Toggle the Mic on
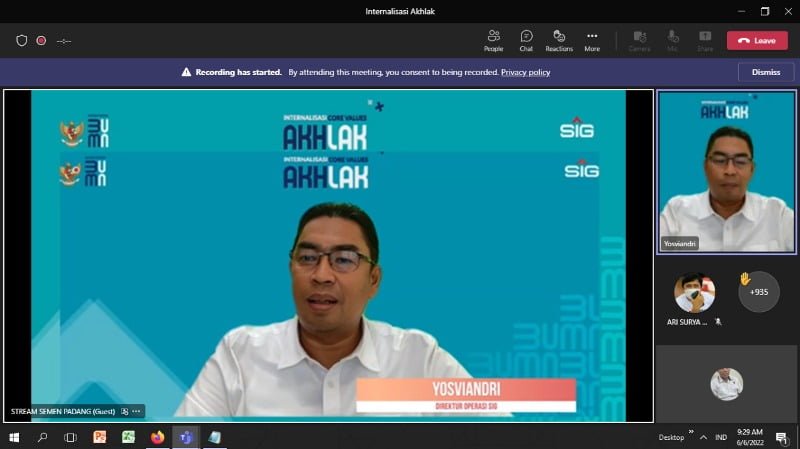 (672, 40)
